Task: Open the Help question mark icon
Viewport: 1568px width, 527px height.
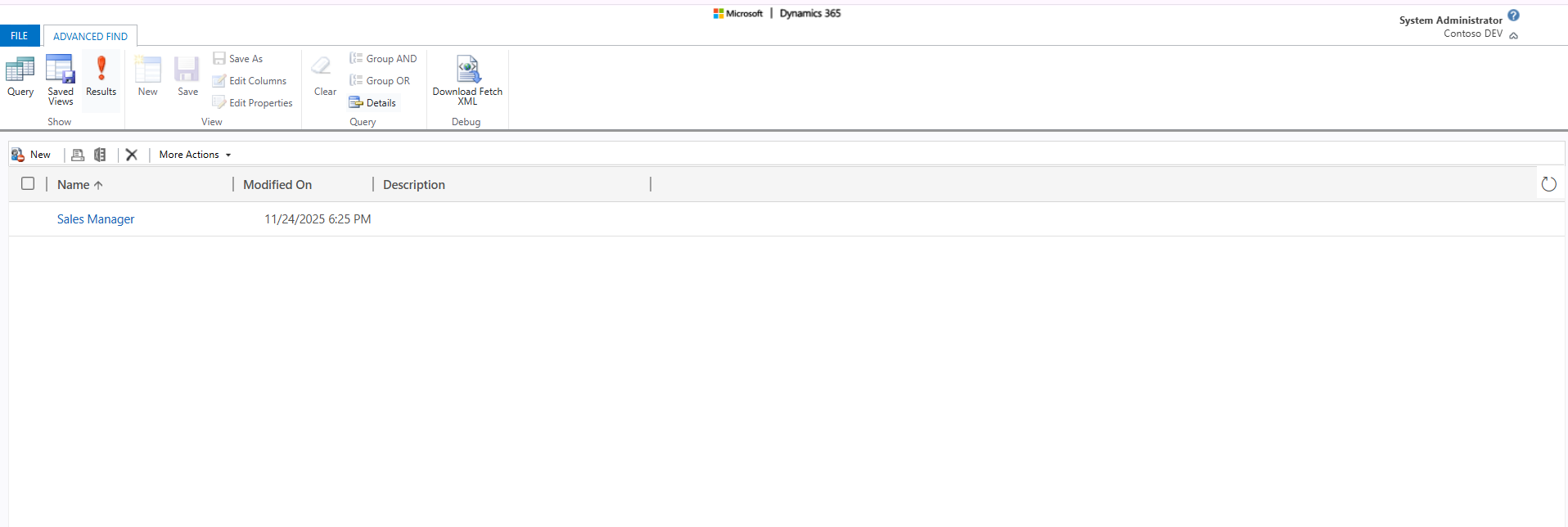Action: (x=1513, y=16)
